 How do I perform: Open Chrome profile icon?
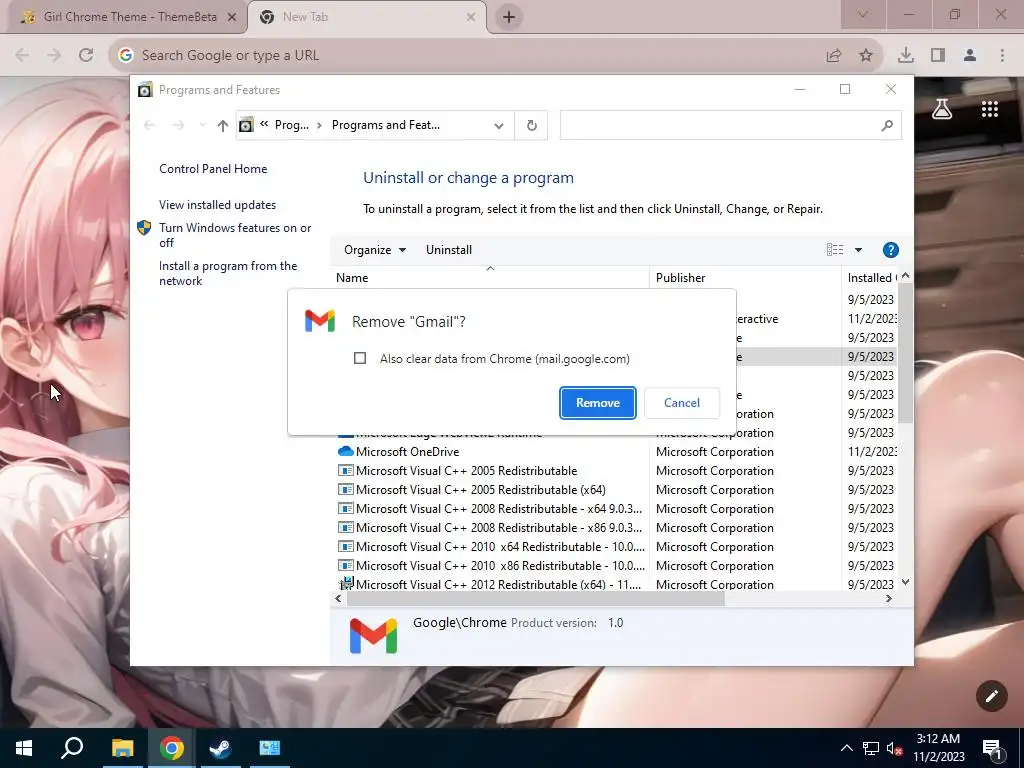tap(970, 56)
